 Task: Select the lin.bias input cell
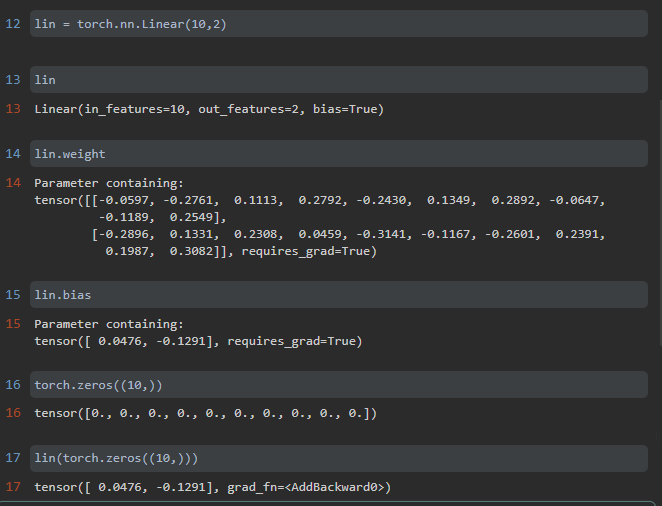pyautogui.click(x=339, y=295)
